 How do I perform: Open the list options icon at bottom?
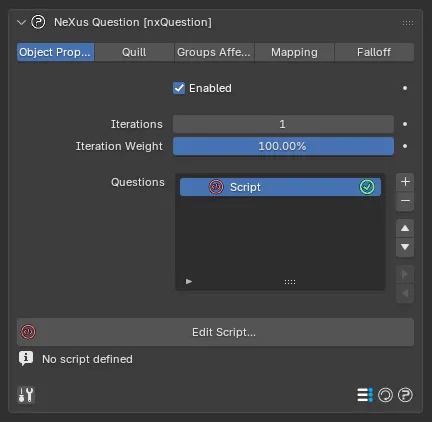365,395
